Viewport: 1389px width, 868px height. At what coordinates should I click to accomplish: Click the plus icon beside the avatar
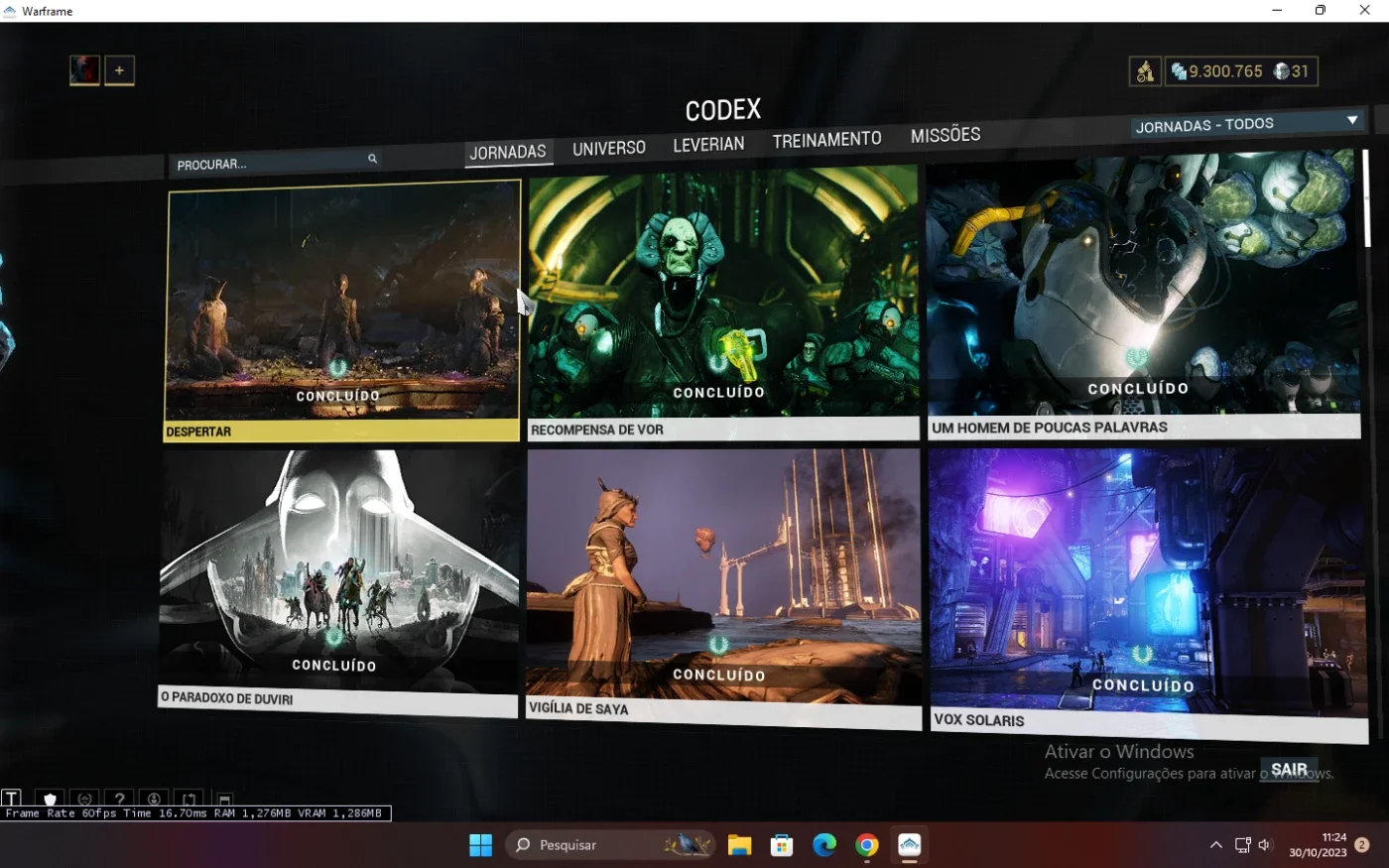[119, 69]
